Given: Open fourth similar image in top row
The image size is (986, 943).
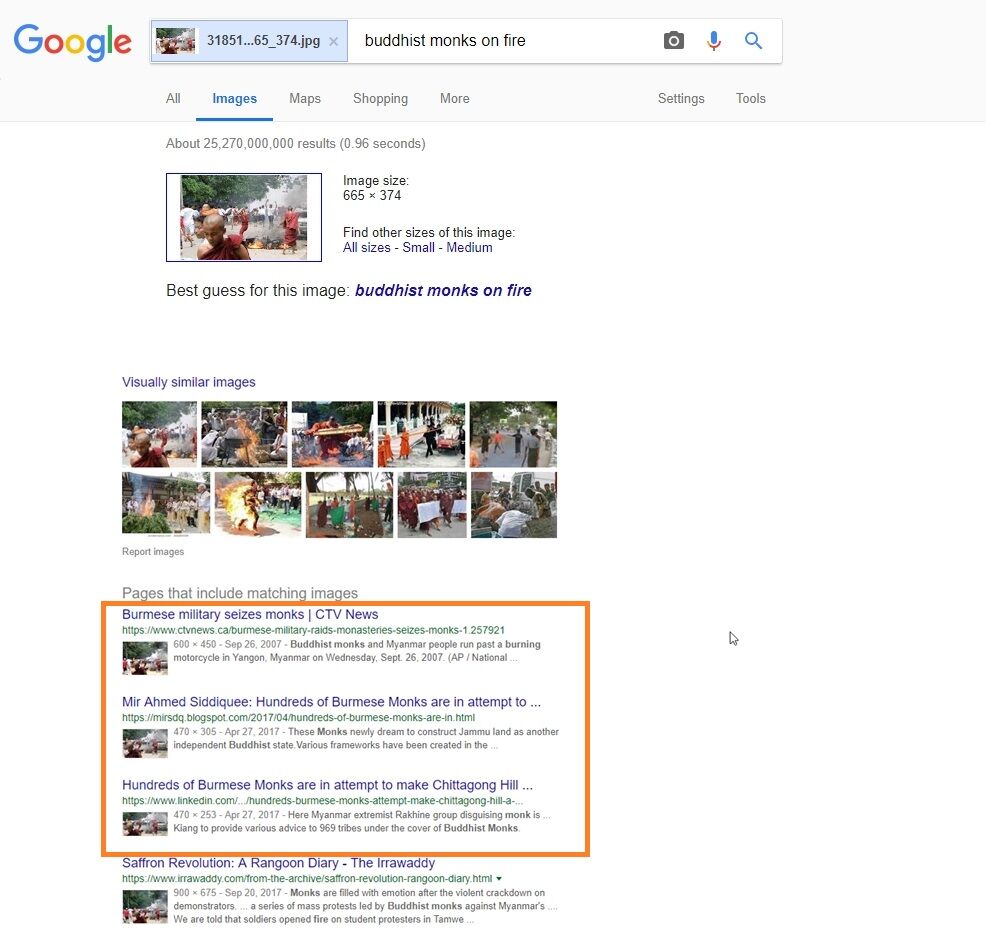Looking at the screenshot, I should point(421,434).
